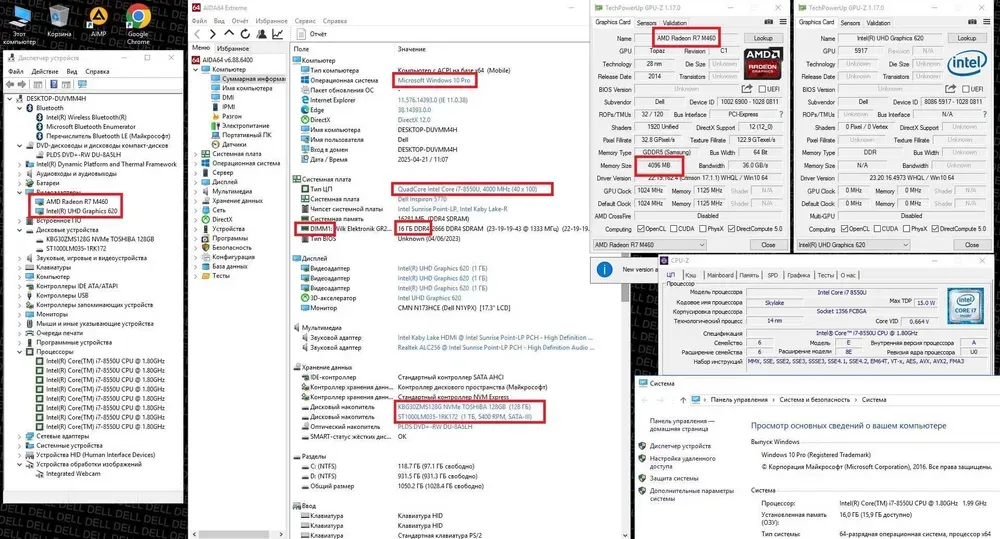Screen dimensions: 1000x539
Task: Collapse Процессоры node in Device Manager
Action: (x=20, y=352)
